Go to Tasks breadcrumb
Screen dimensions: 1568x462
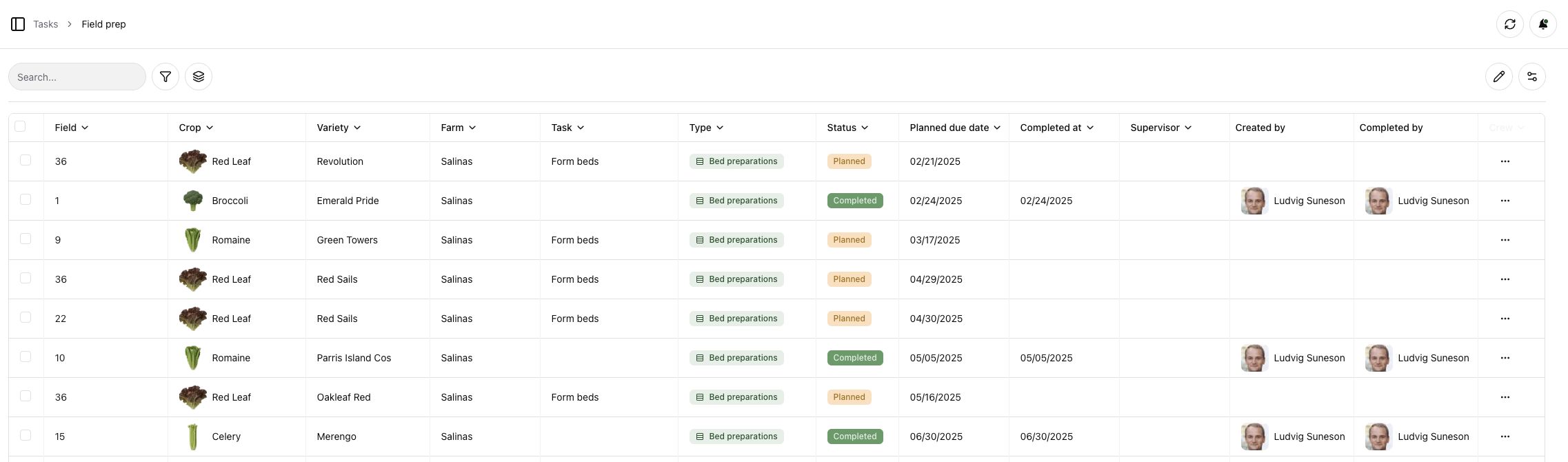click(46, 24)
